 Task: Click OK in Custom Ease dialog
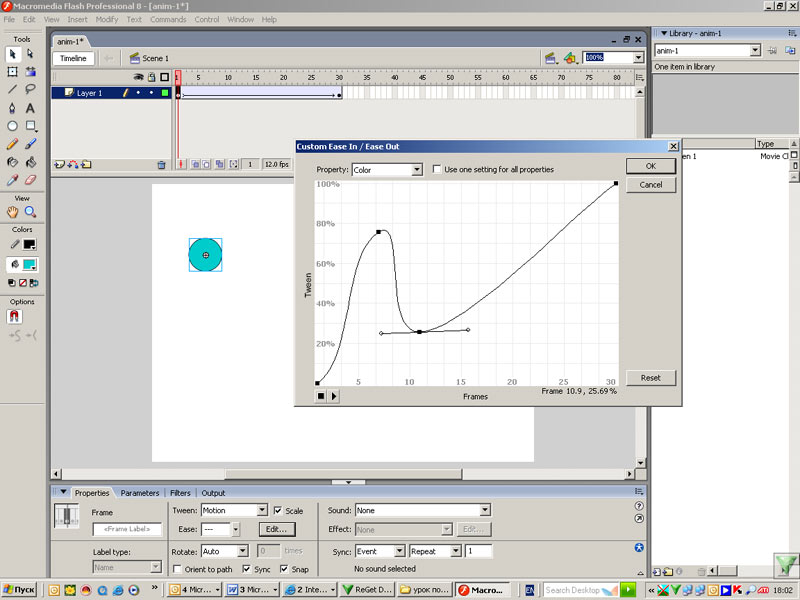[650, 166]
